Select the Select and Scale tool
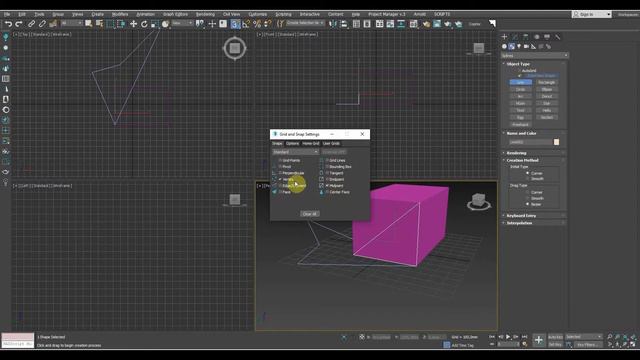Screen dimensions: 640x360 [155, 24]
